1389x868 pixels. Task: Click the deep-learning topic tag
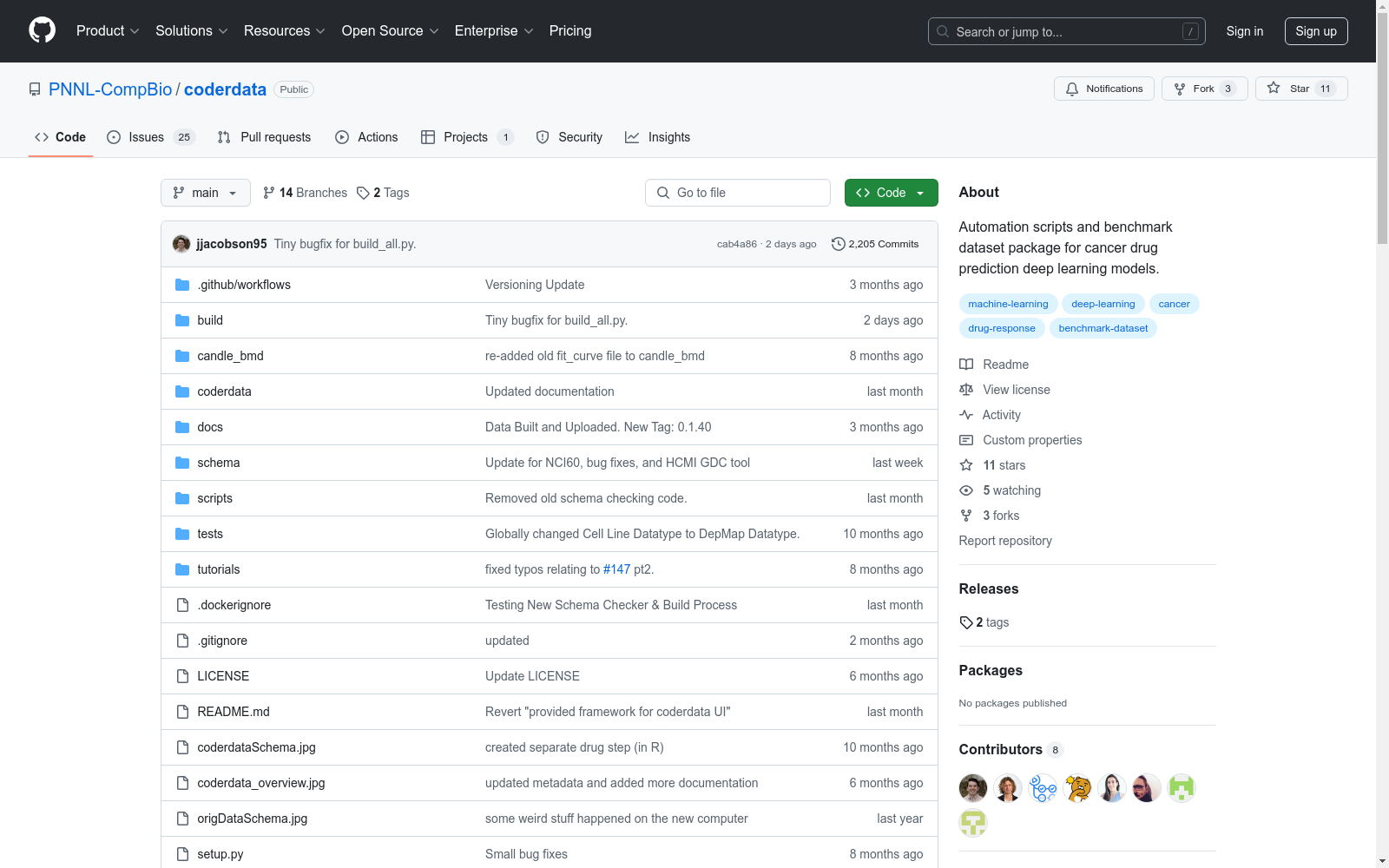pos(1103,304)
